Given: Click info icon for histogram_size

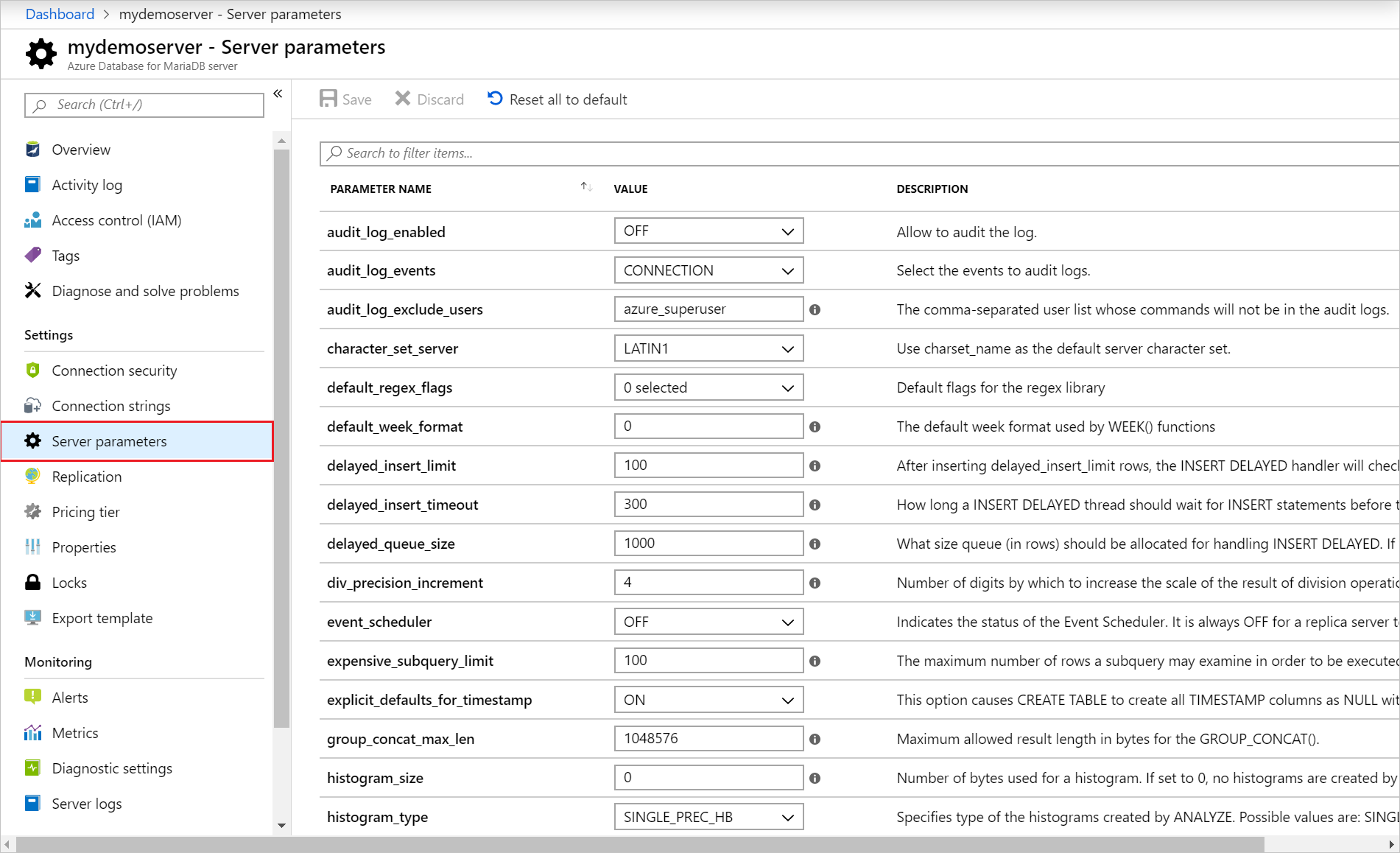Looking at the screenshot, I should 815,779.
